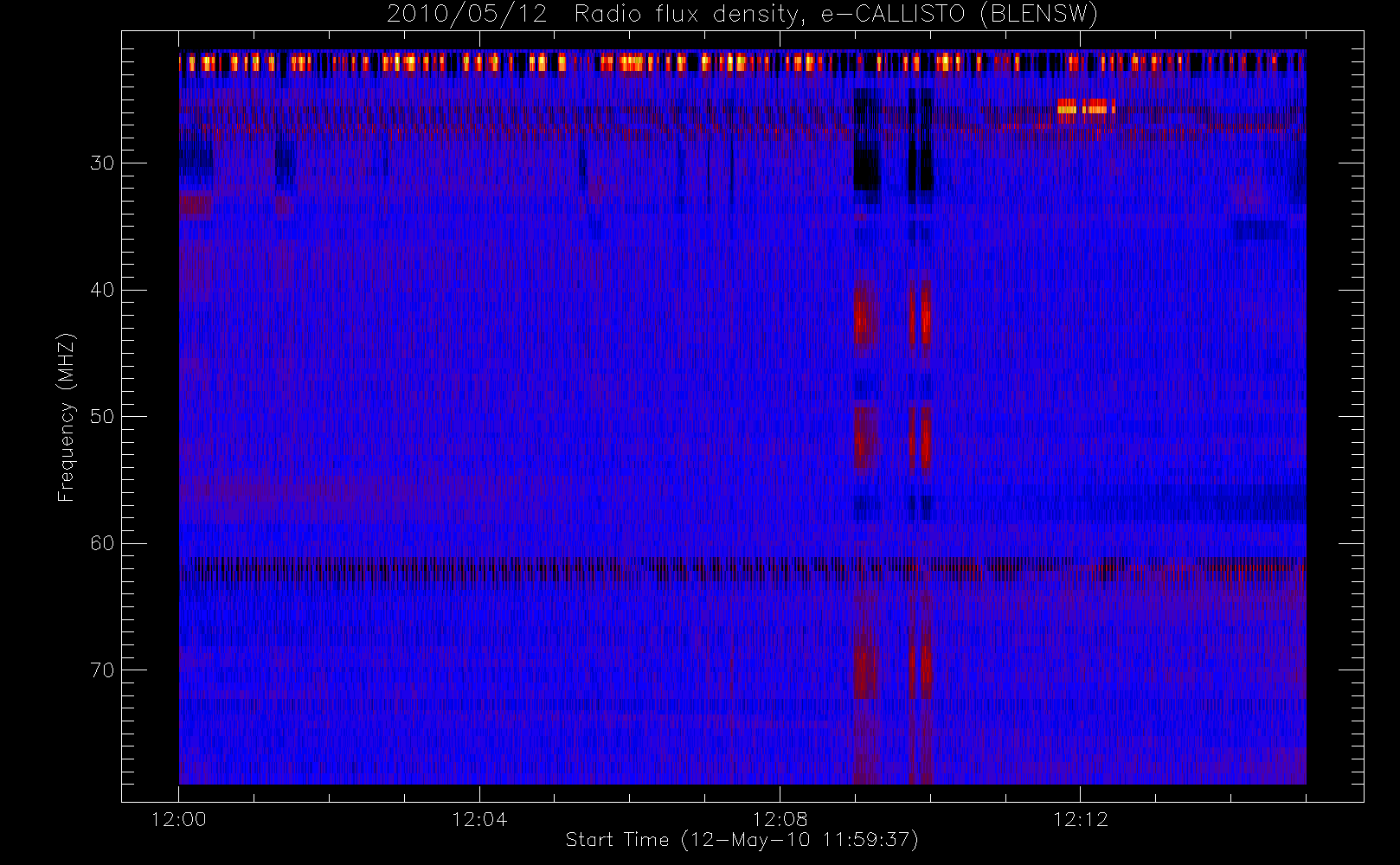
Task: Click the '12:12' time tick label
Action: [1081, 819]
